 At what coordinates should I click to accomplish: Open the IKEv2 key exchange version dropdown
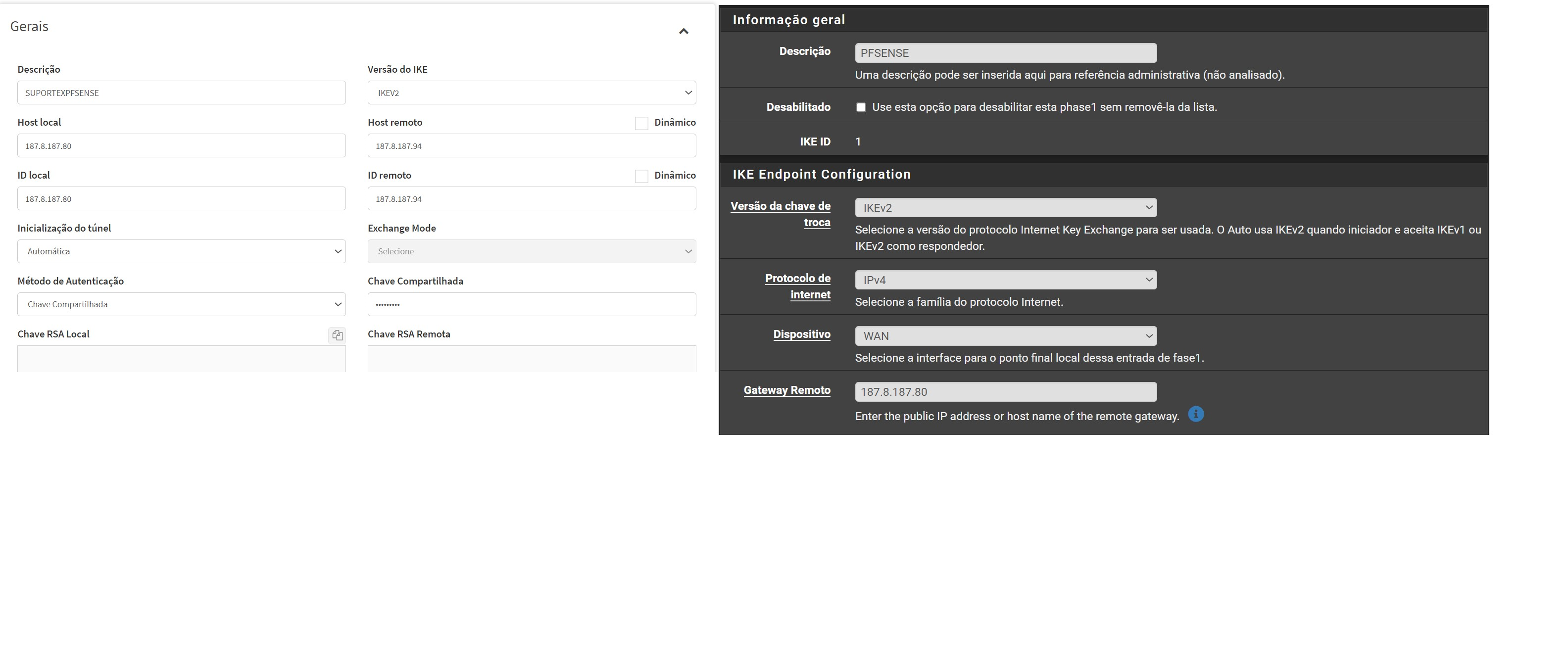point(1006,208)
